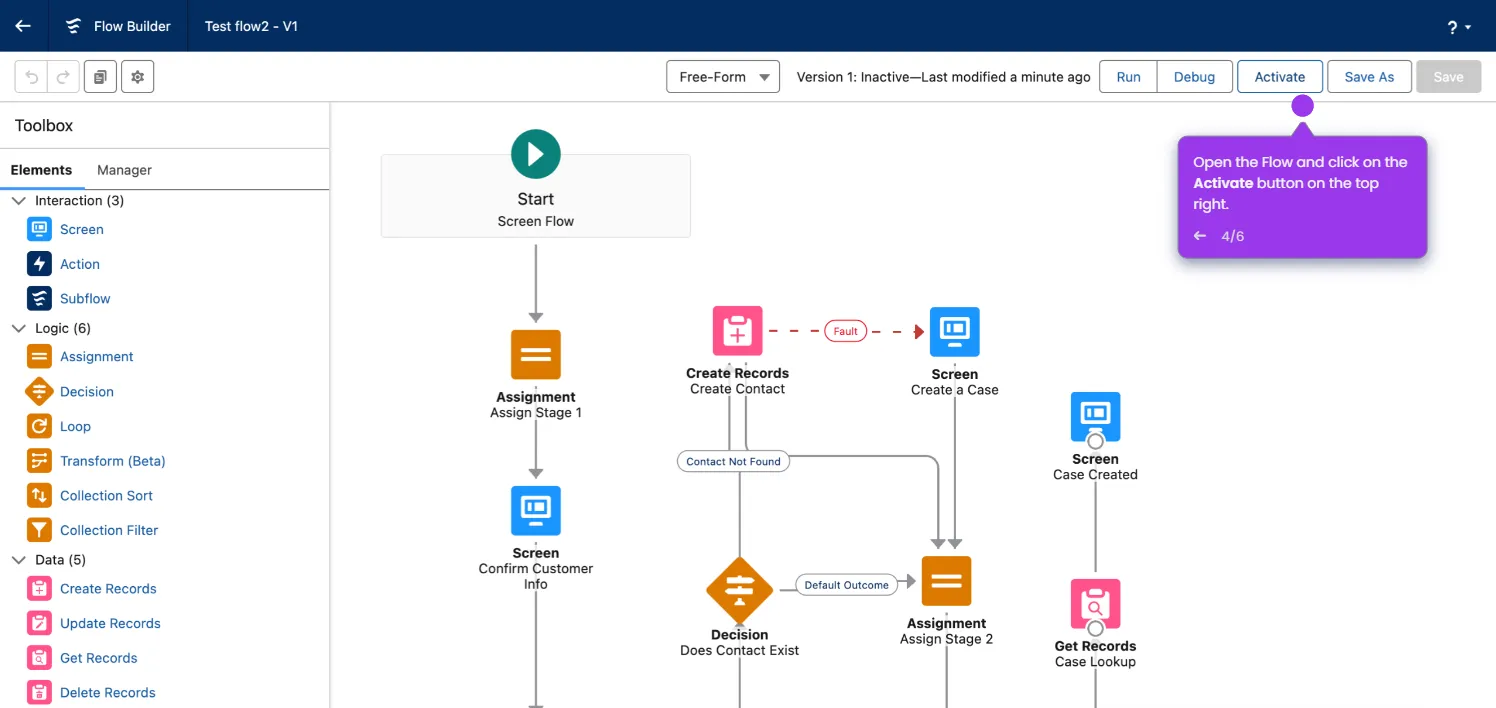The image size is (1496, 708).
Task: Click the Create Records element icon
Action: point(39,588)
